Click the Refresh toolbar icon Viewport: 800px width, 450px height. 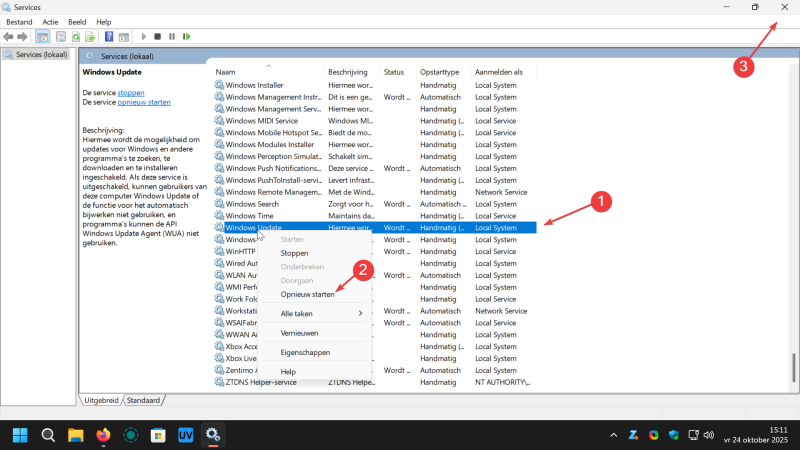coord(75,37)
